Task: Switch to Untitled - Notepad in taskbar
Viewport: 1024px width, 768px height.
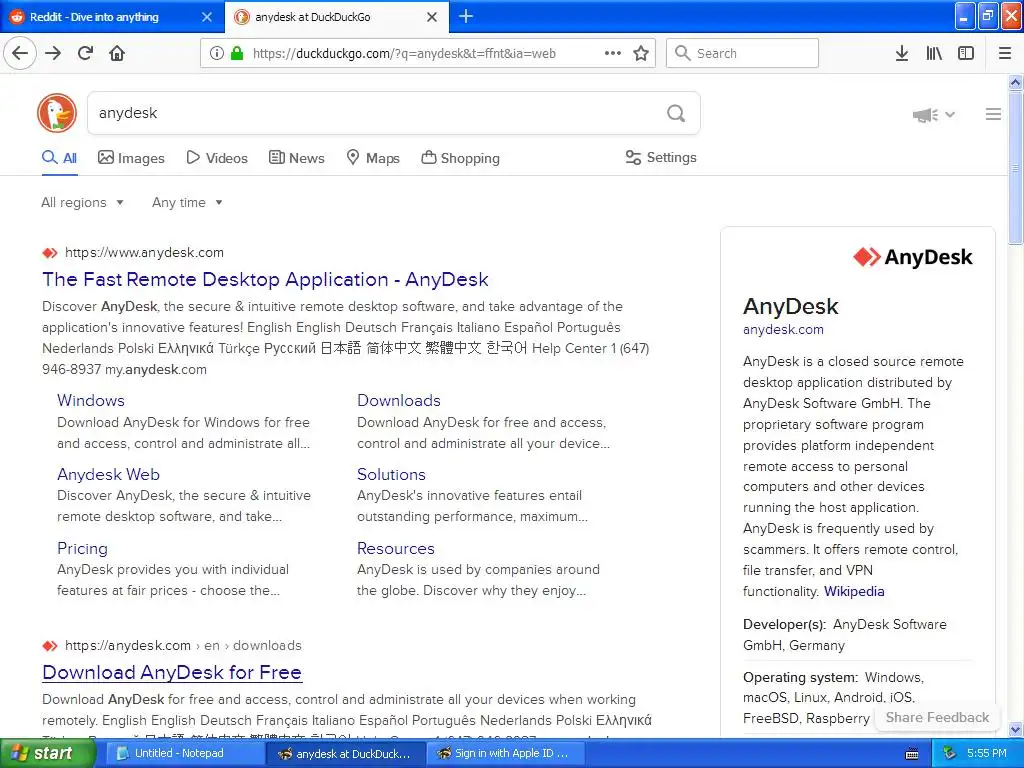Action: (183, 754)
